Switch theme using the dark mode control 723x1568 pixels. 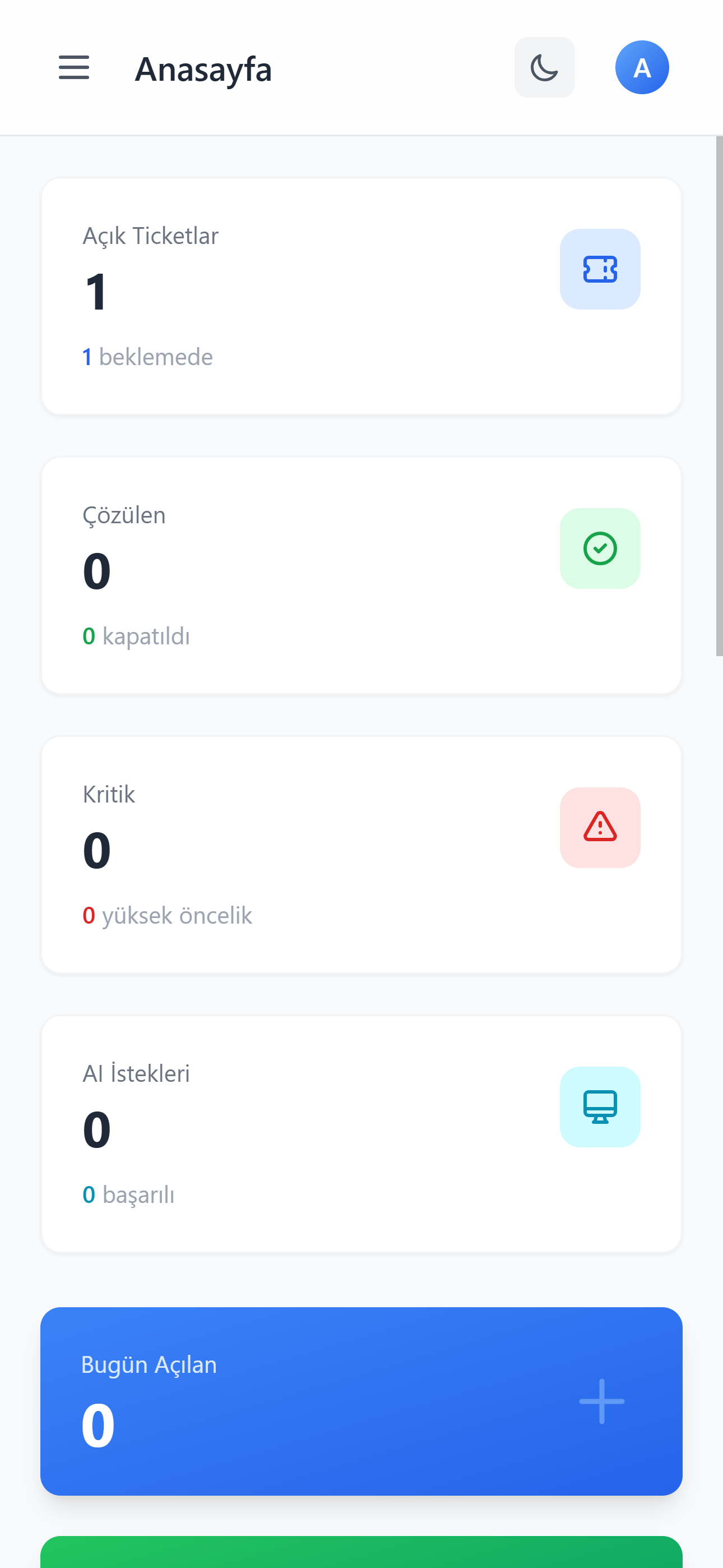[544, 67]
